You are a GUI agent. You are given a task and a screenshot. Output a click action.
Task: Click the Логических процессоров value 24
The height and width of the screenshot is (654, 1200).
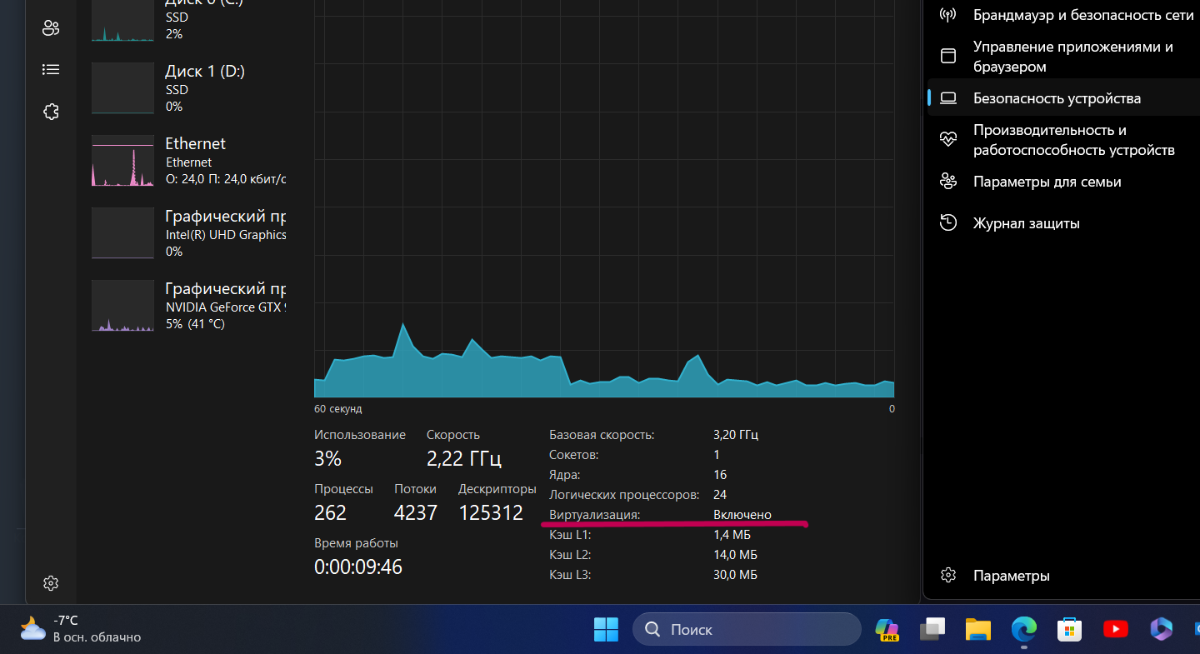pos(720,494)
